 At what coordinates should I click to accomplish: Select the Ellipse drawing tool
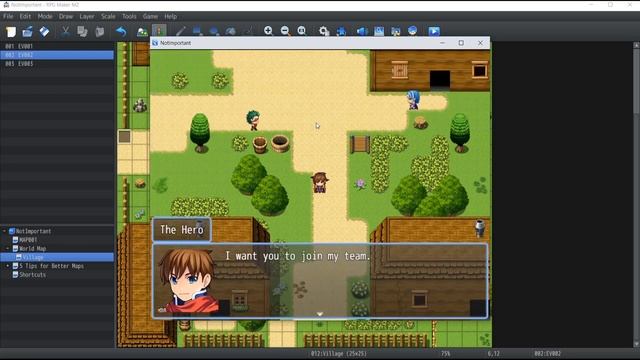click(x=214, y=31)
